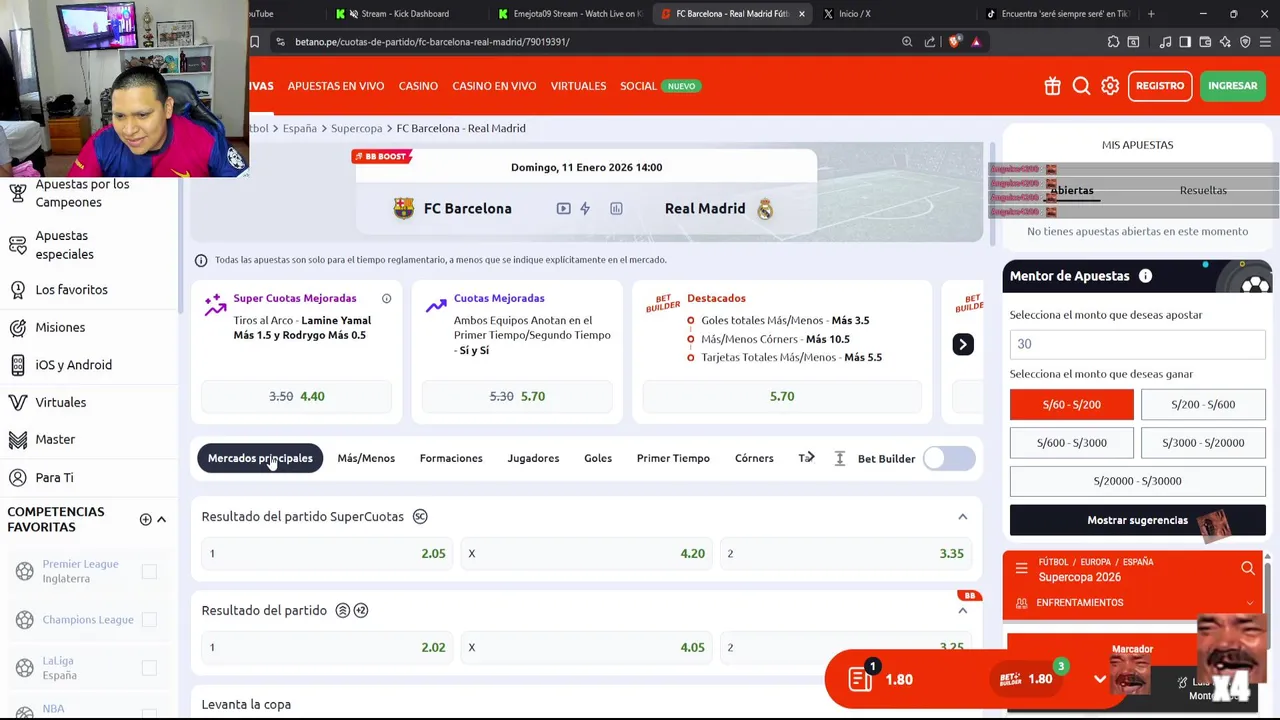
Task: Click the SuperCuotas SC badge icon
Action: pyautogui.click(x=420, y=516)
